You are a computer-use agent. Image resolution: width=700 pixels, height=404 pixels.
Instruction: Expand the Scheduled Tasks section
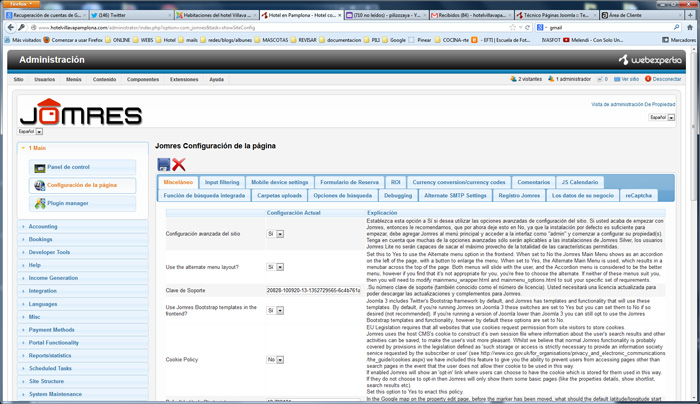coord(83,368)
